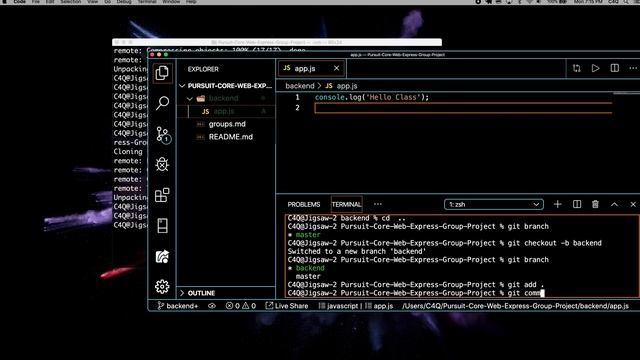Click backend in the breadcrumb
This screenshot has height=360, width=640.
pyautogui.click(x=300, y=86)
